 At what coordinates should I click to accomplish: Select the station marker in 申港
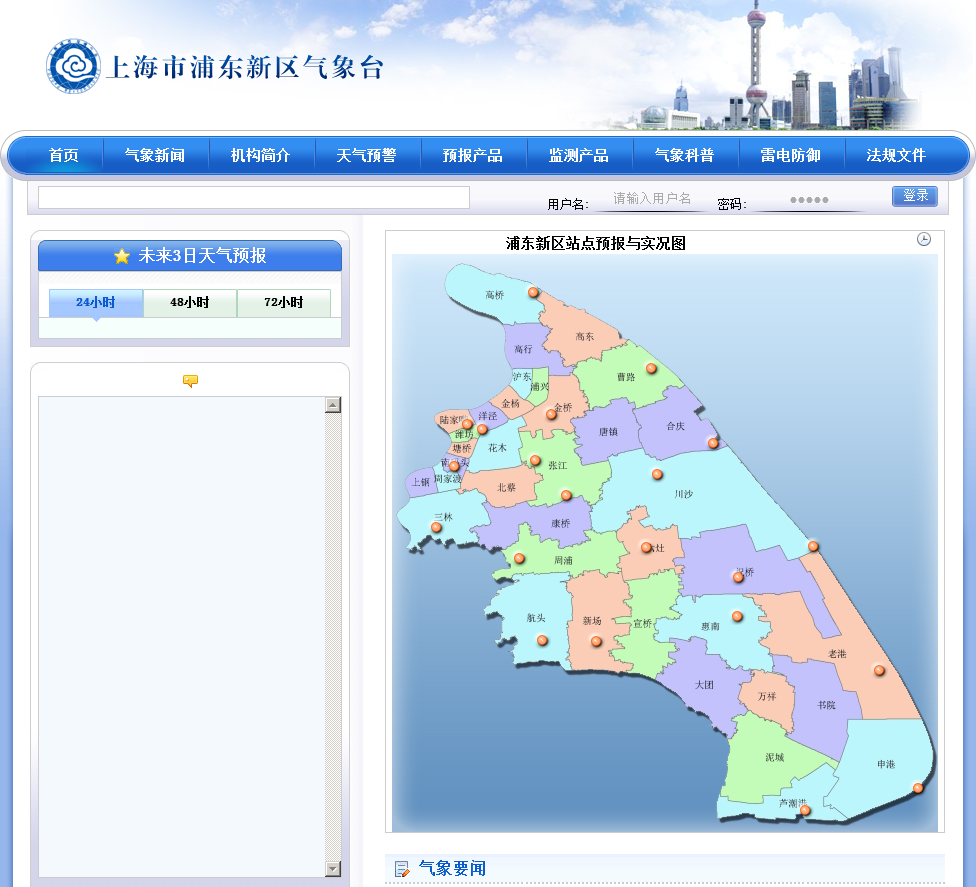(x=917, y=788)
